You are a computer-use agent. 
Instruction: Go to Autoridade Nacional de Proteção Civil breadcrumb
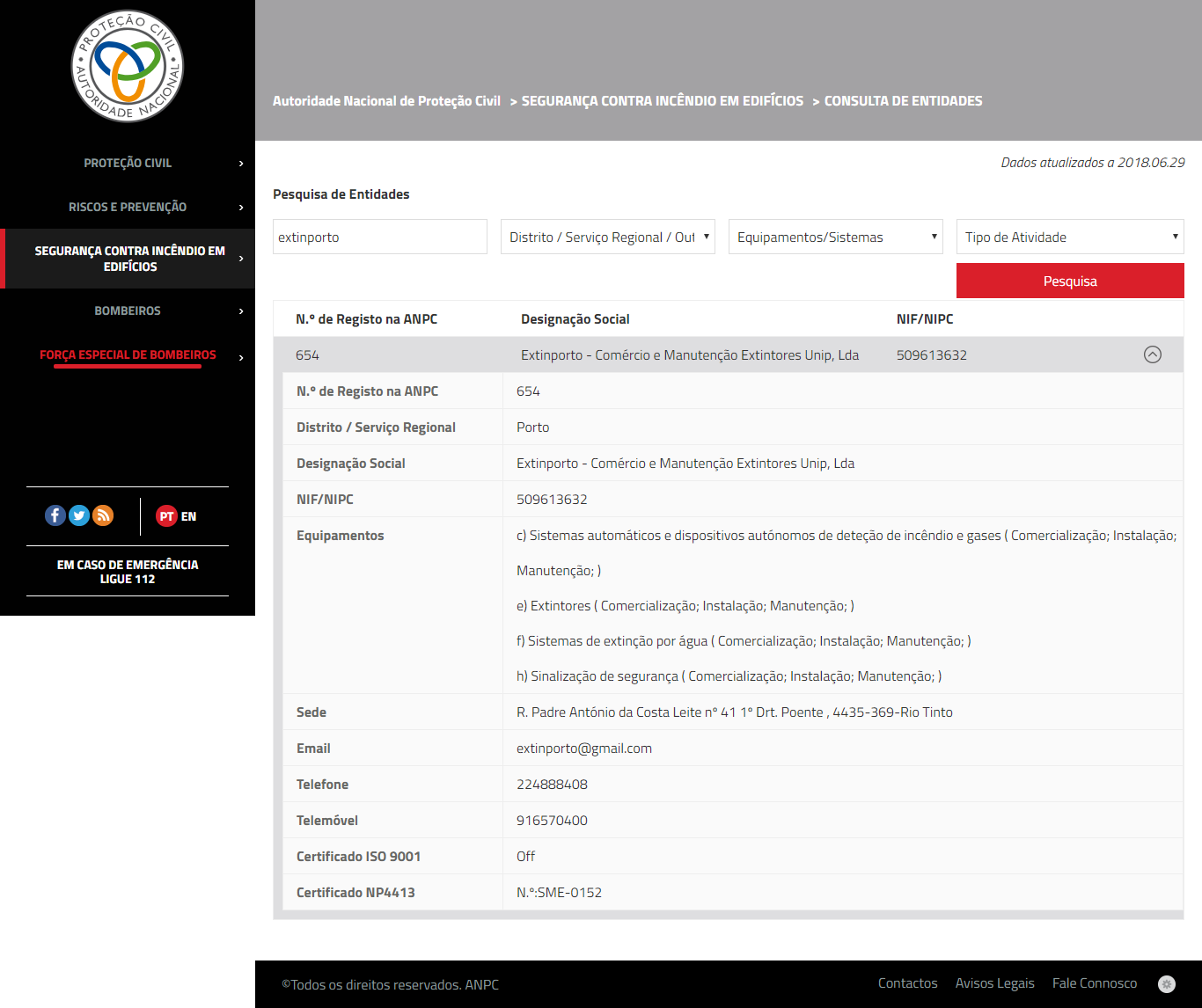tap(386, 101)
